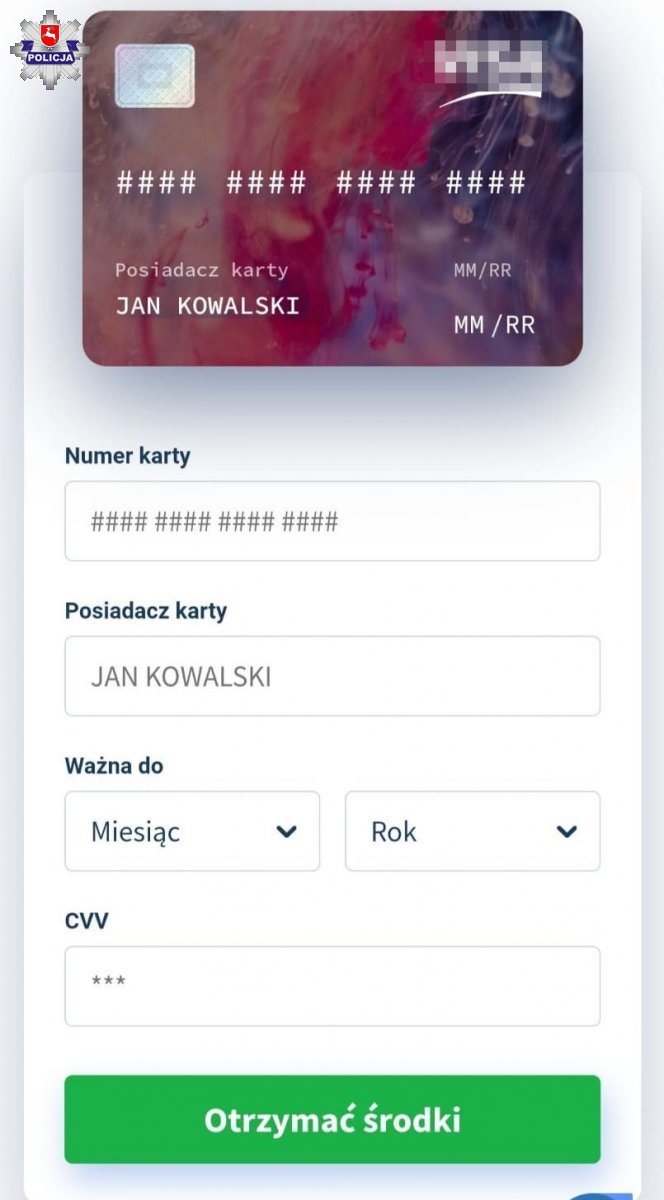Click into the CVV input field
This screenshot has width=664, height=1200.
(x=332, y=986)
